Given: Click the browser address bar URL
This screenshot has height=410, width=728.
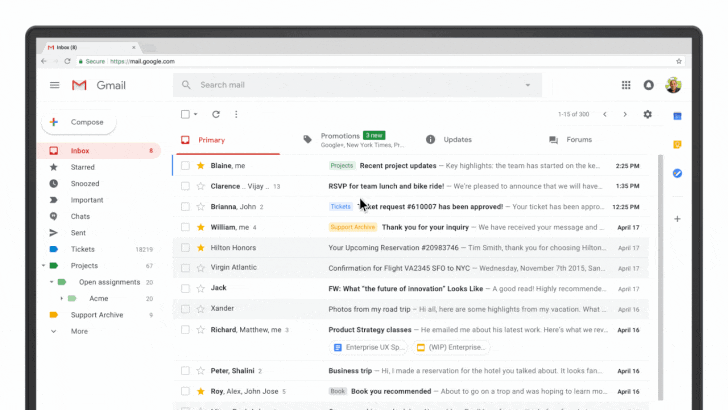Looking at the screenshot, I should pos(143,61).
